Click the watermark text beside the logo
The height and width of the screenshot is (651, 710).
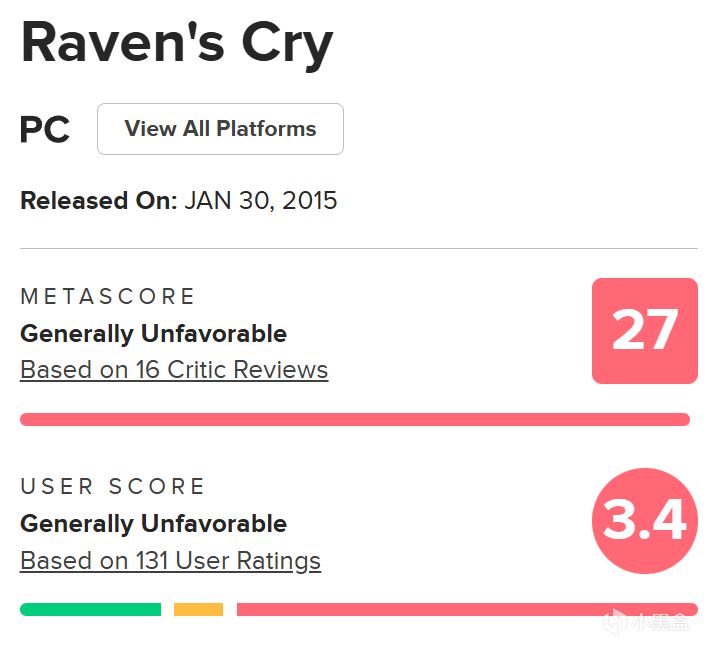tap(661, 623)
